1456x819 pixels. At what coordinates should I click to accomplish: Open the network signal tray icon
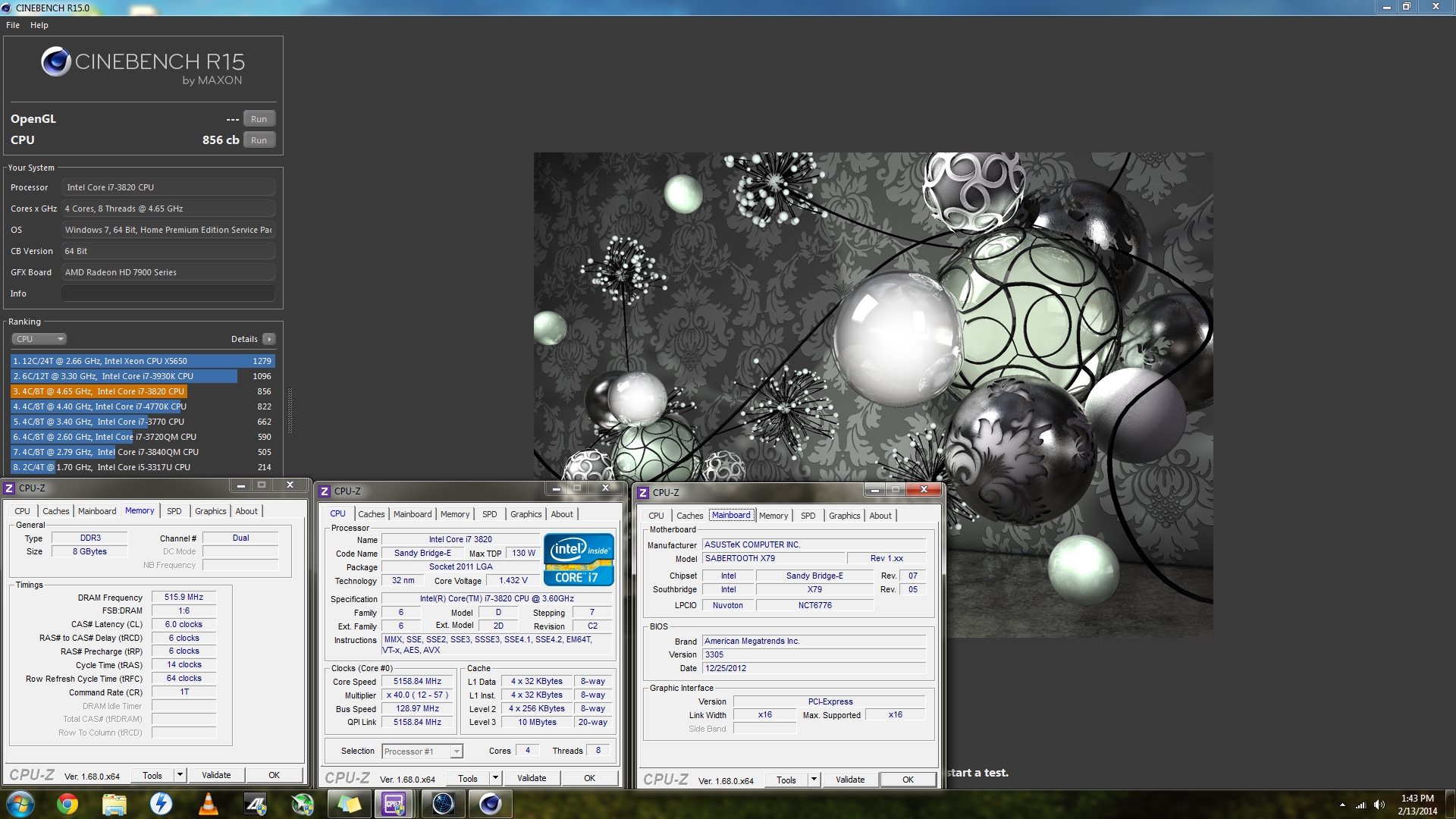(1360, 805)
